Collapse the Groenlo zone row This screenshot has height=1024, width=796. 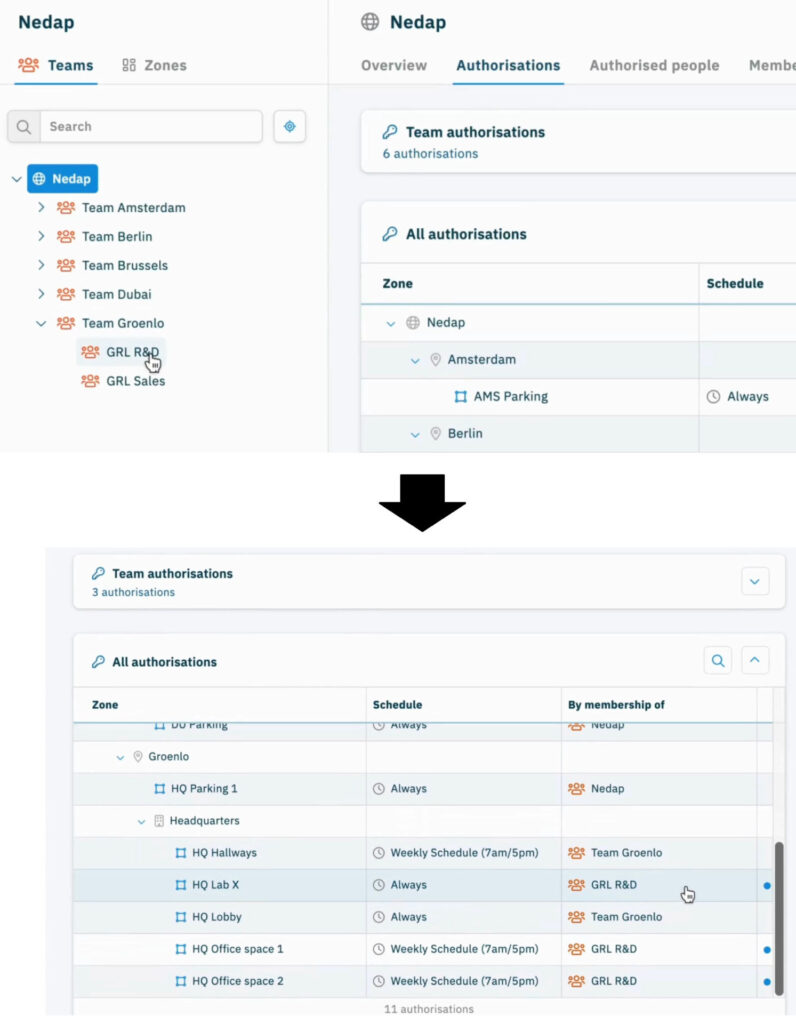(x=120, y=758)
